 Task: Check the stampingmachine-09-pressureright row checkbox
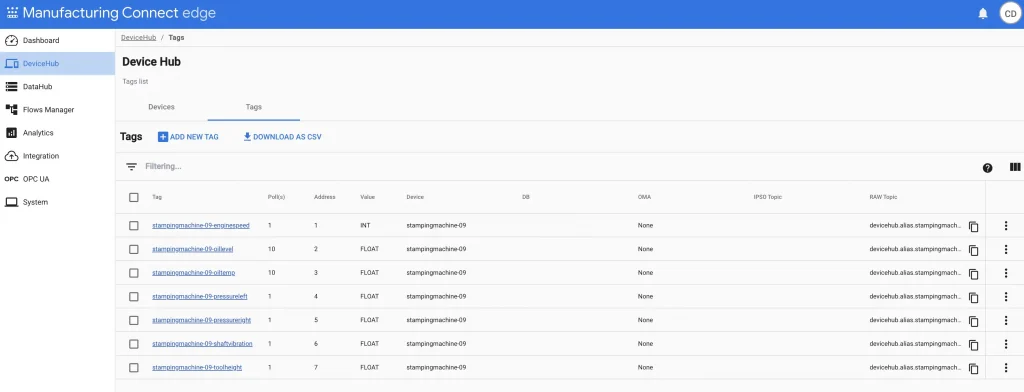click(x=134, y=320)
